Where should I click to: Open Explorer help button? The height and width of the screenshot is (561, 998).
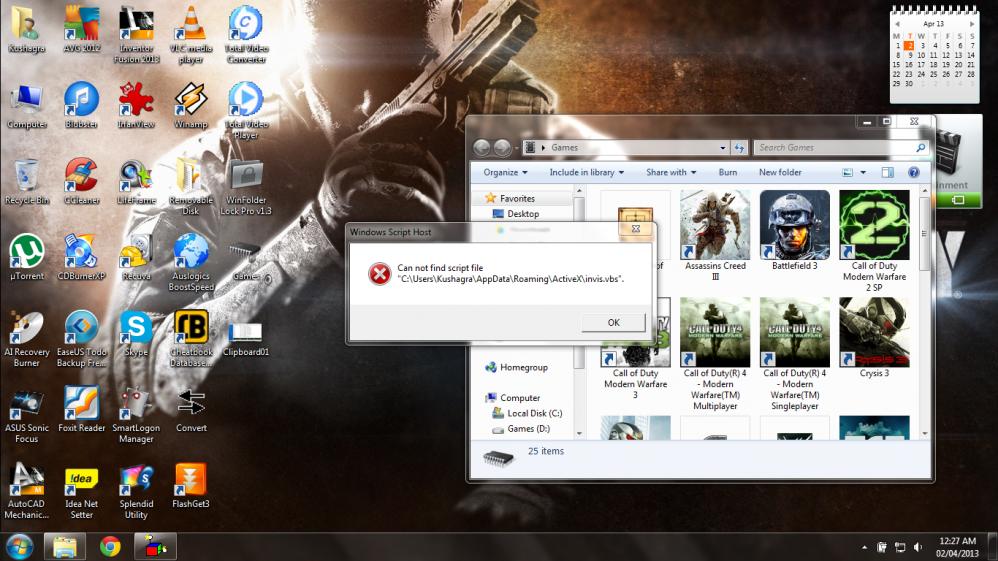tap(913, 173)
